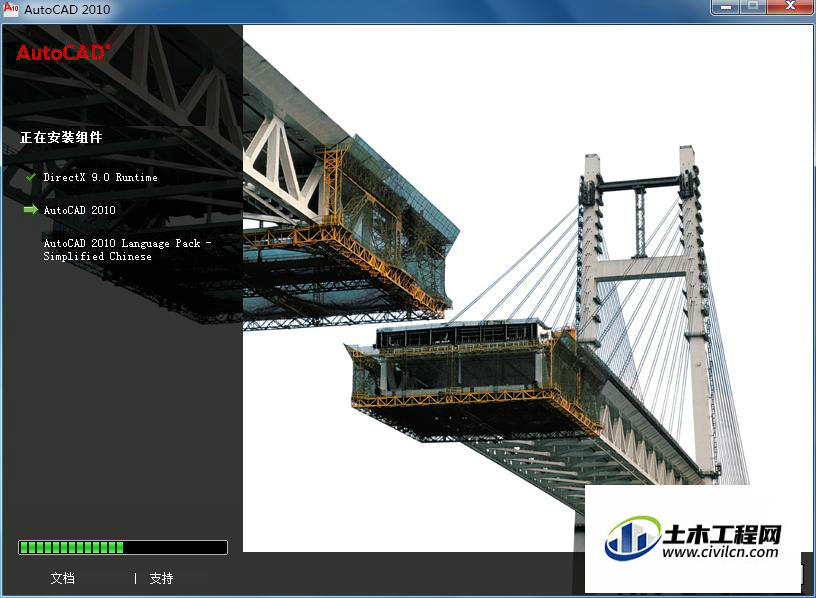The height and width of the screenshot is (598, 816).
Task: Maximize the AutoCAD 2010 installer window
Action: click(753, 7)
